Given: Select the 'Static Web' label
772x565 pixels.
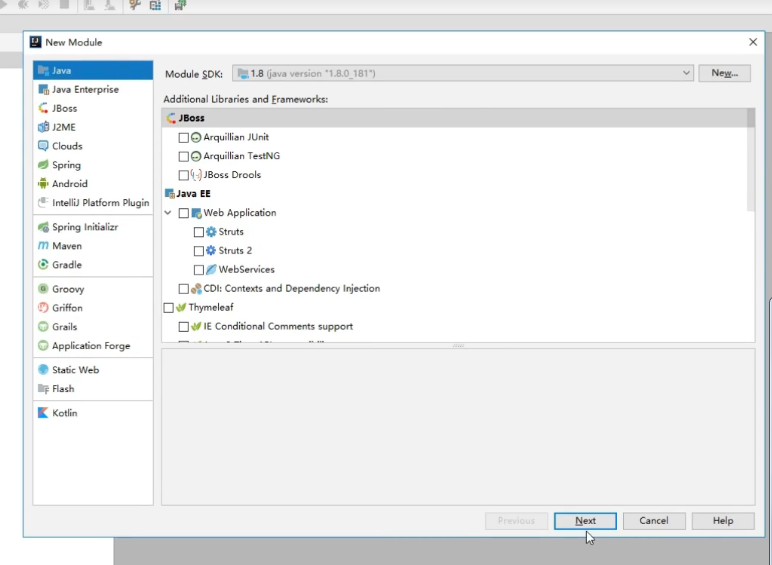Looking at the screenshot, I should coord(75,370).
